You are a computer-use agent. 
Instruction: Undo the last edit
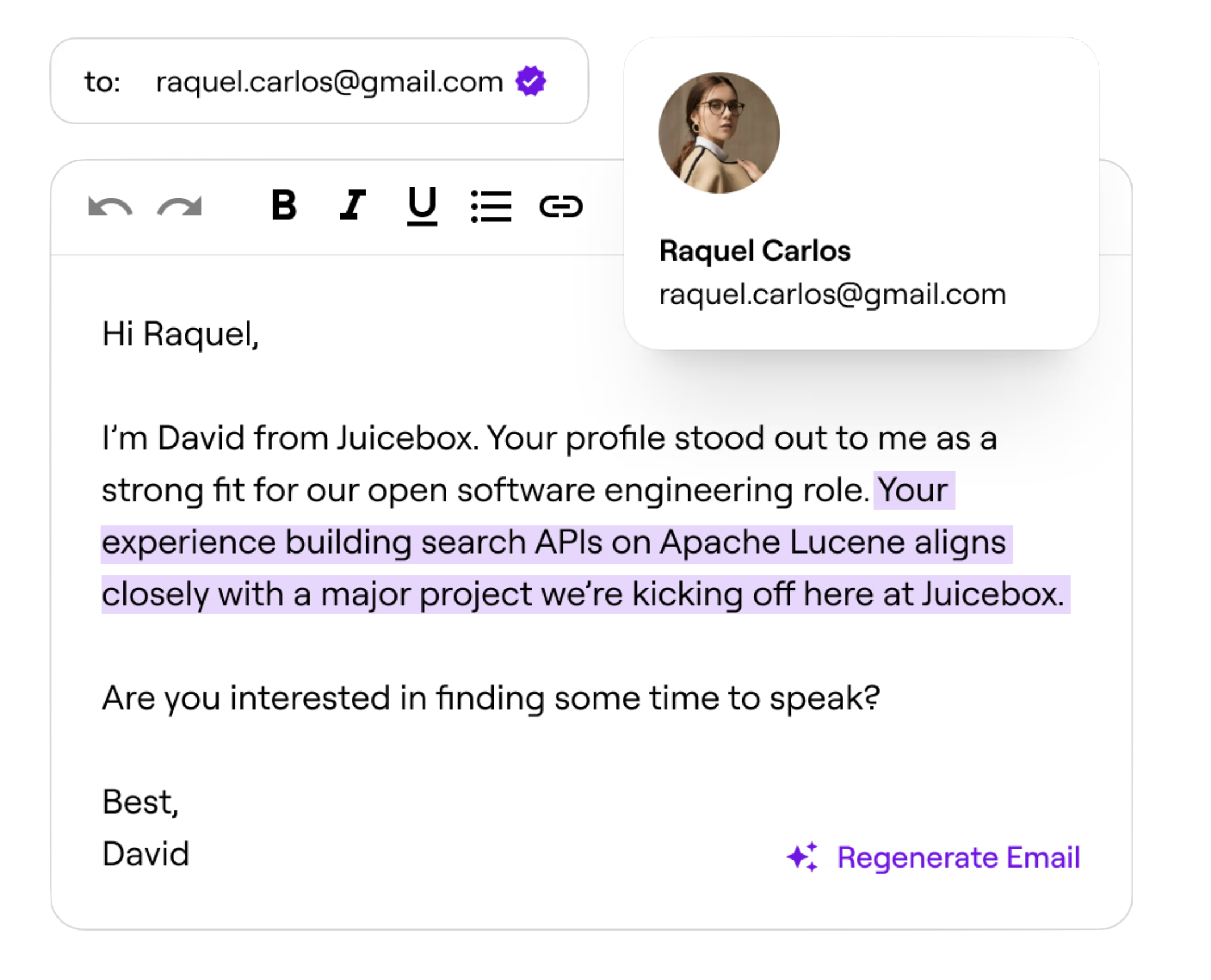pos(110,206)
